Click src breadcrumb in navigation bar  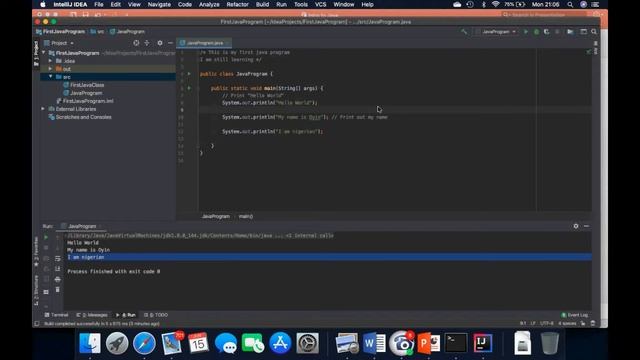97,31
